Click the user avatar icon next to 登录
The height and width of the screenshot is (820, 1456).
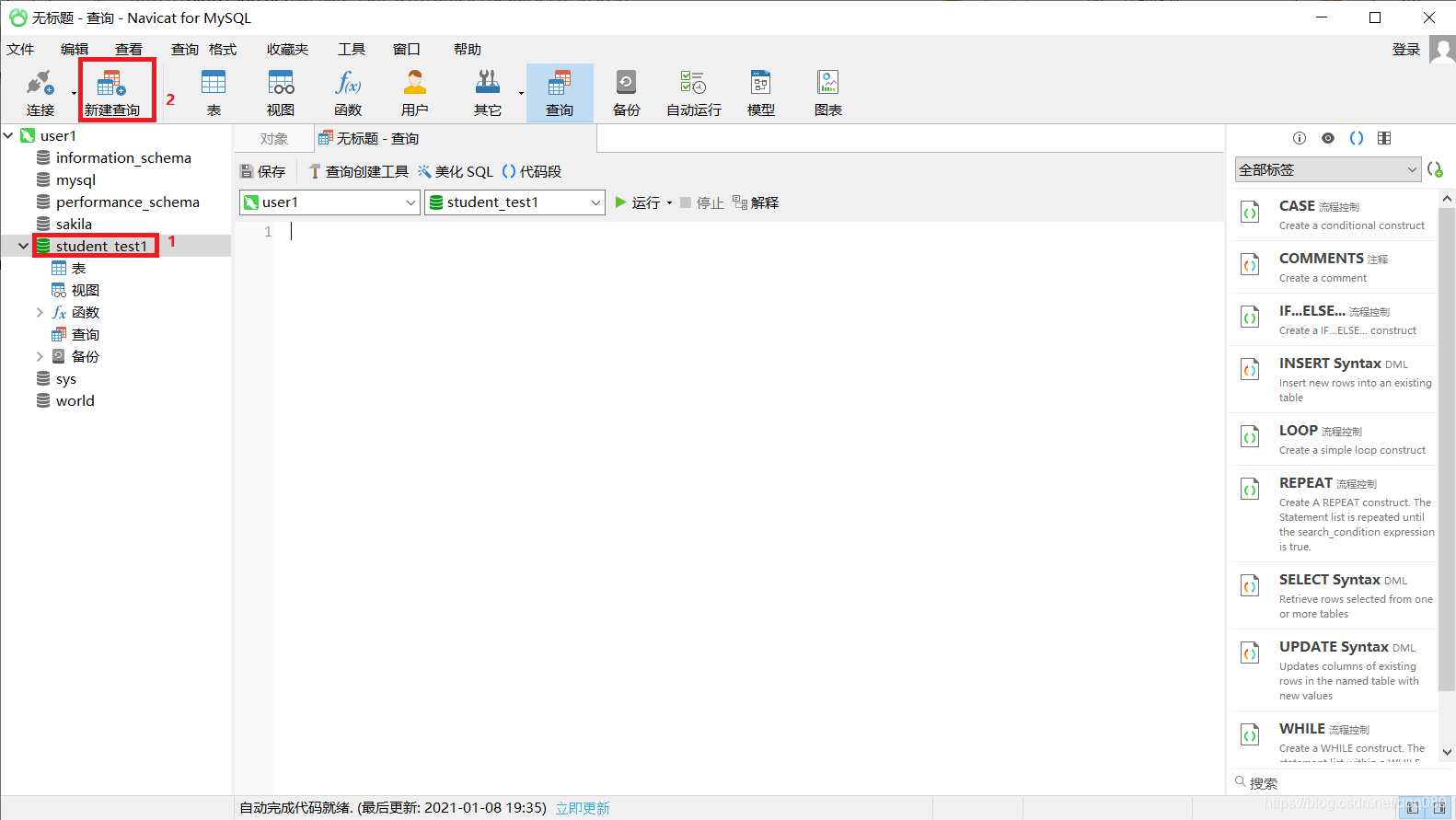click(1442, 50)
